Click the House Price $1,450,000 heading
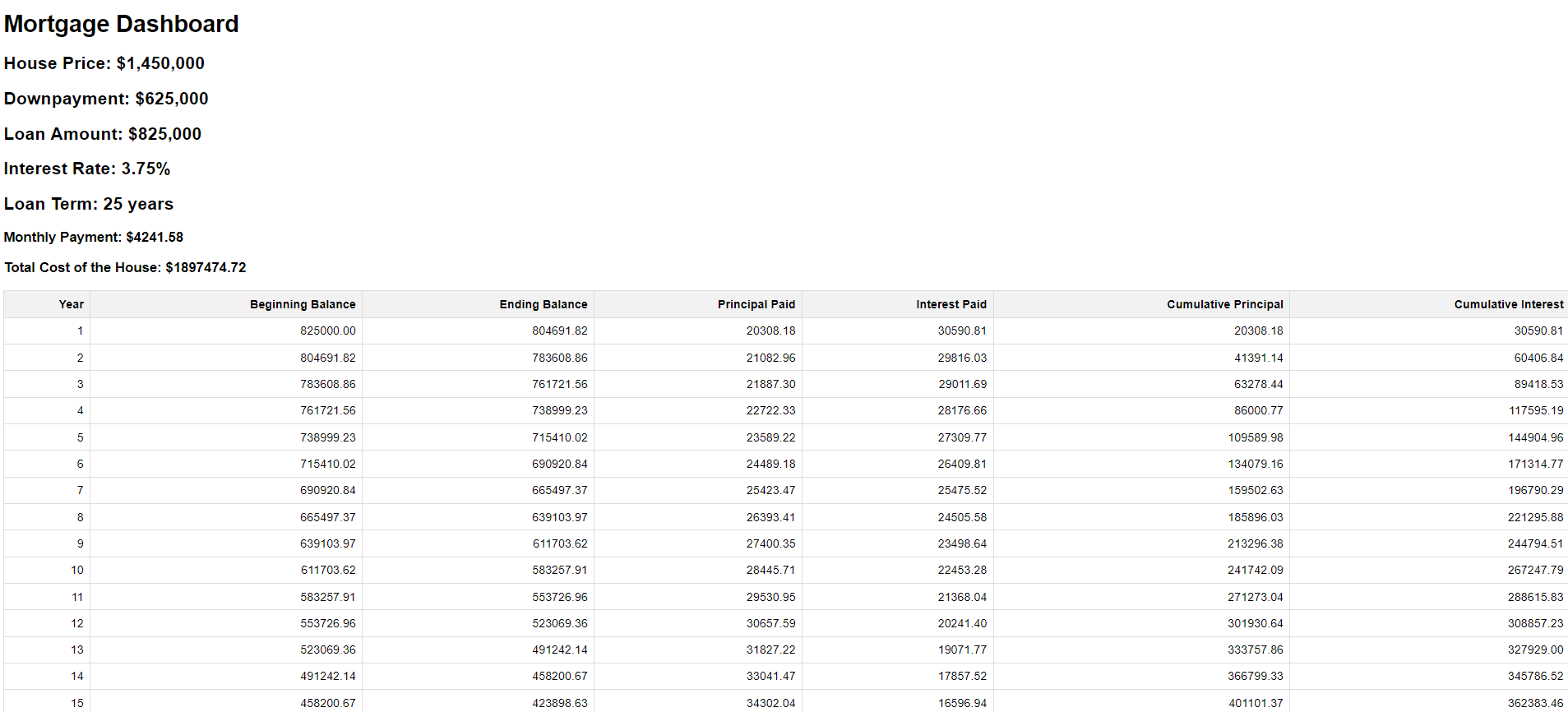The width and height of the screenshot is (1568, 712). [x=104, y=63]
